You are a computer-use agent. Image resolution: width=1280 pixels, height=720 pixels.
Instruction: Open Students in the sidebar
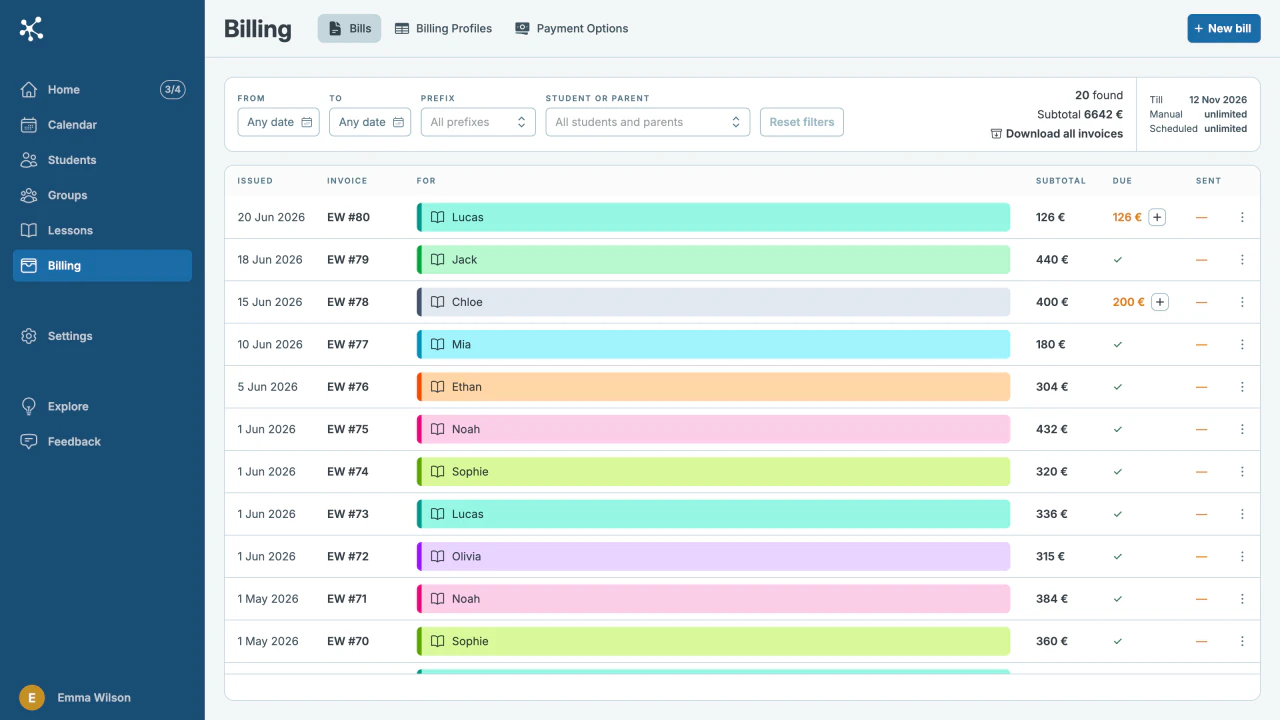pos(102,160)
